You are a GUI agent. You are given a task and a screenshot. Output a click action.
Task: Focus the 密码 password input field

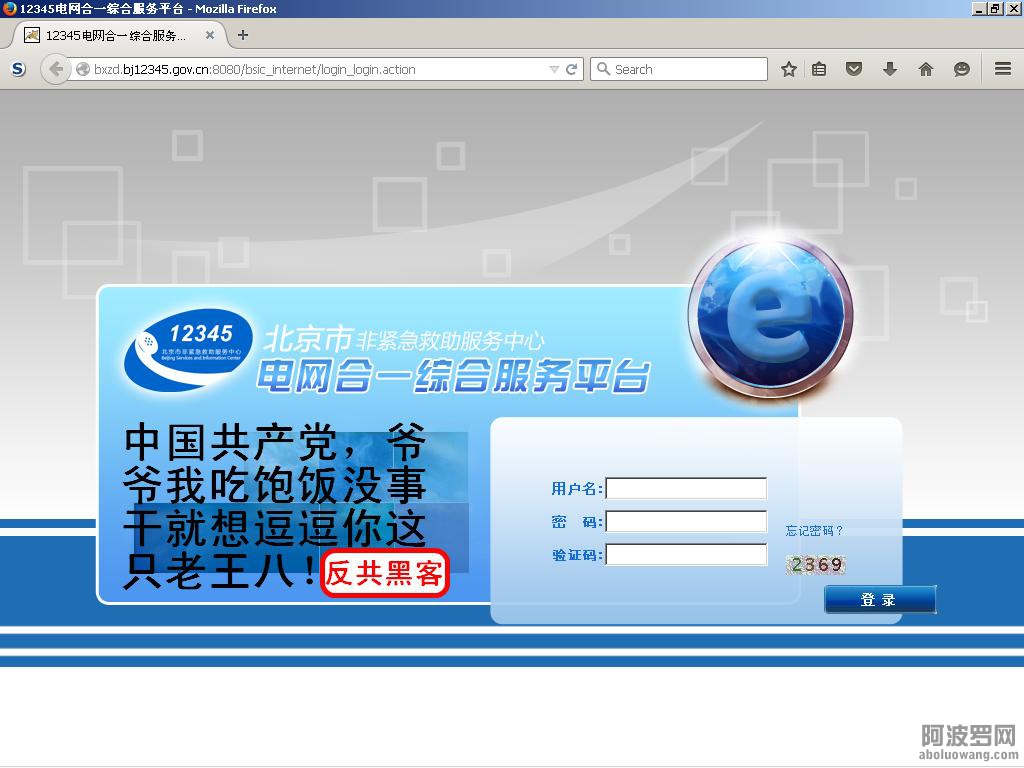tap(686, 522)
